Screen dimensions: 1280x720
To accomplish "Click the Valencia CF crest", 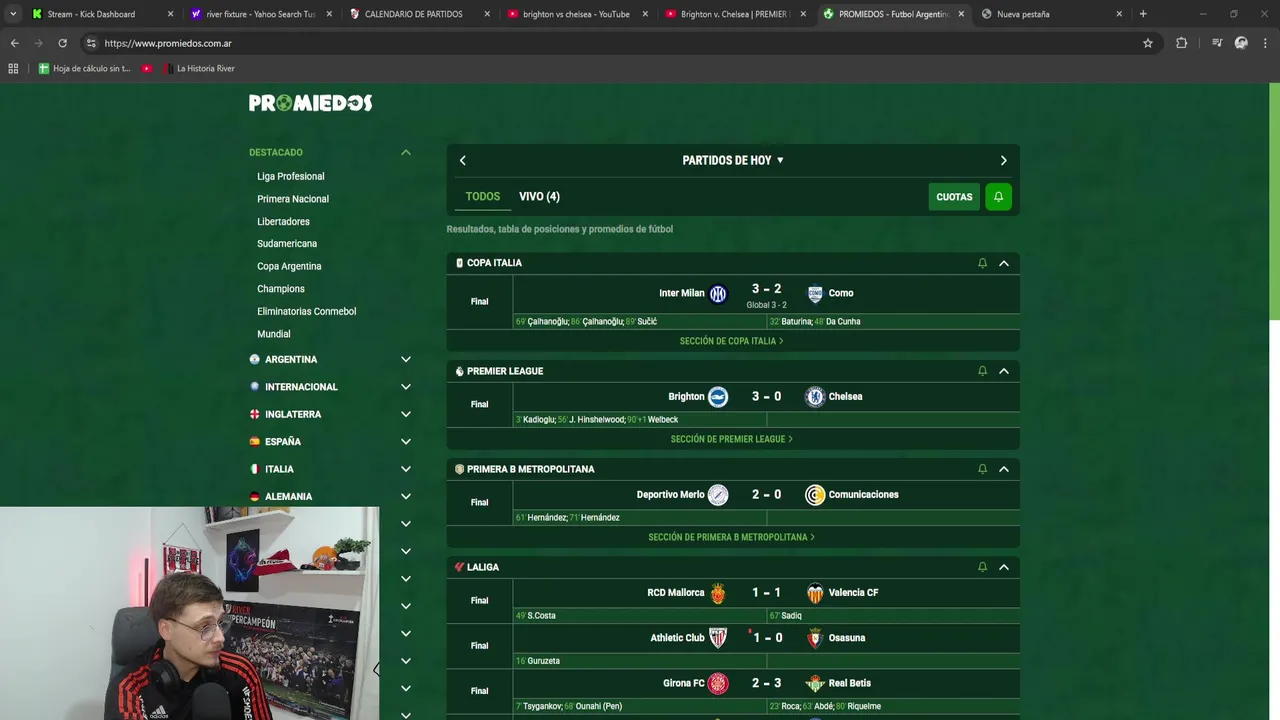I will 815,593.
